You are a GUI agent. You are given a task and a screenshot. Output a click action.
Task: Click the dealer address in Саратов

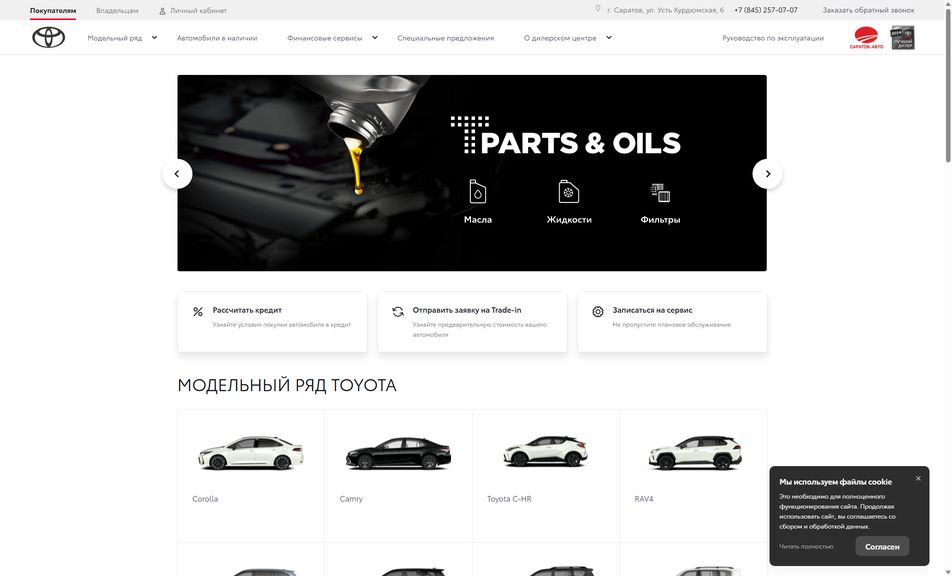[665, 10]
